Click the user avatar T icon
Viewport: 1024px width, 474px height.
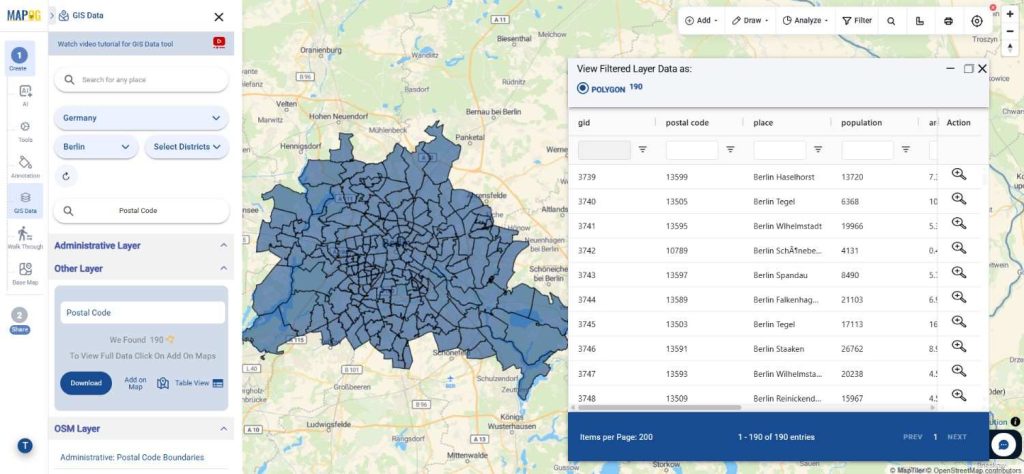coord(25,446)
